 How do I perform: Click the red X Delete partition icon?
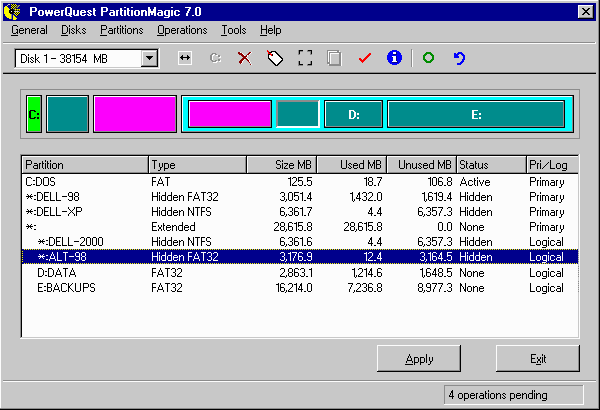tap(244, 59)
